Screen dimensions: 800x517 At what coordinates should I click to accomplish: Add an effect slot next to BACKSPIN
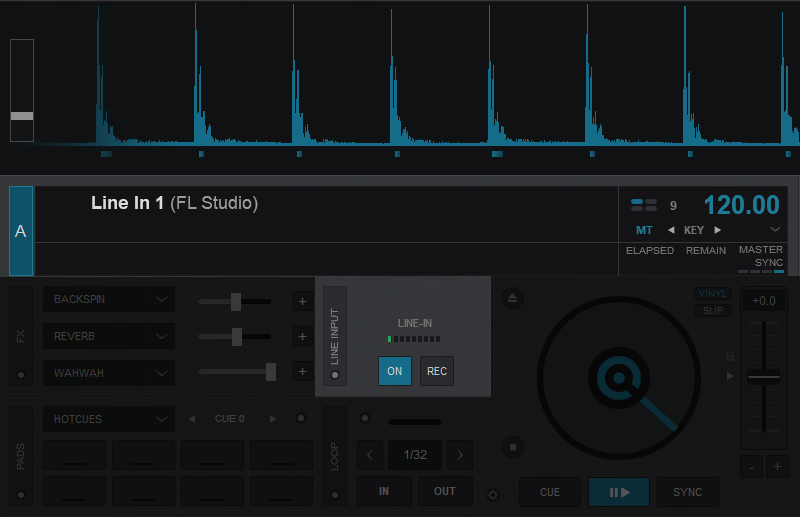(302, 301)
